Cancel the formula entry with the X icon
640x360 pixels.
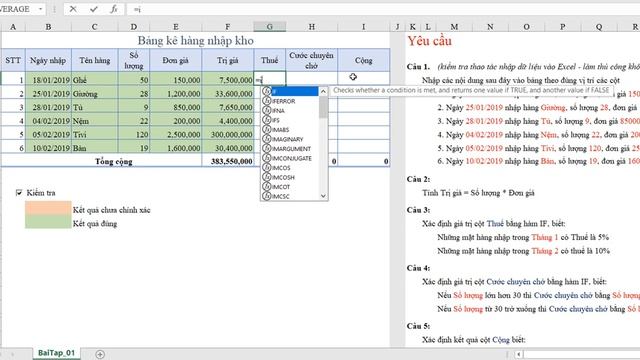point(73,9)
